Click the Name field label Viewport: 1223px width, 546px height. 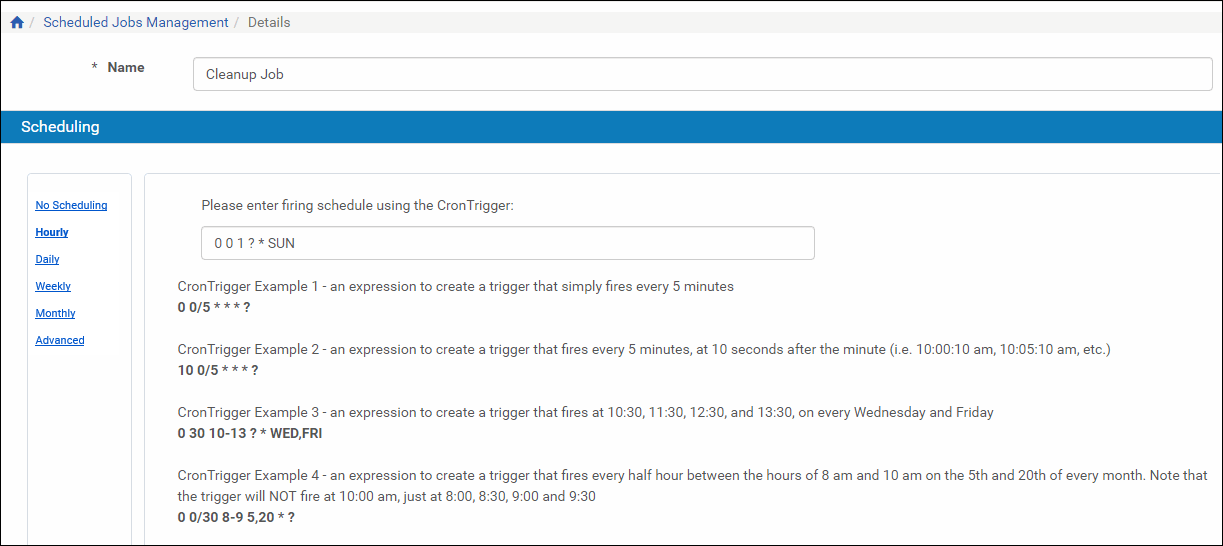tap(126, 68)
